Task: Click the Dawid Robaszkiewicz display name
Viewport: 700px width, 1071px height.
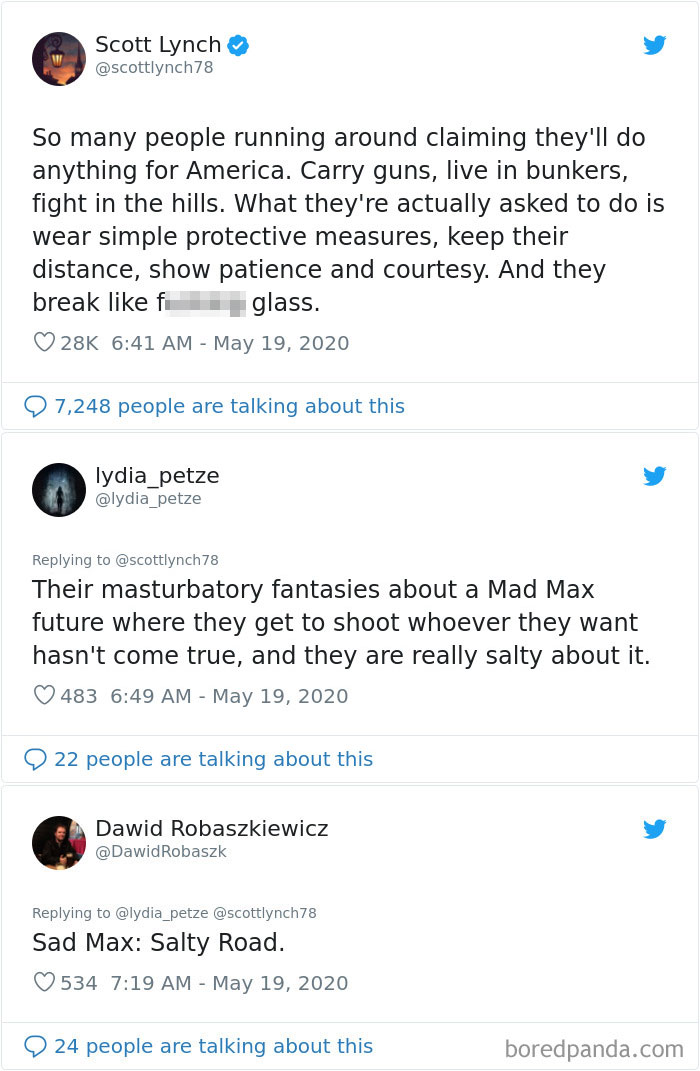Action: tap(211, 828)
